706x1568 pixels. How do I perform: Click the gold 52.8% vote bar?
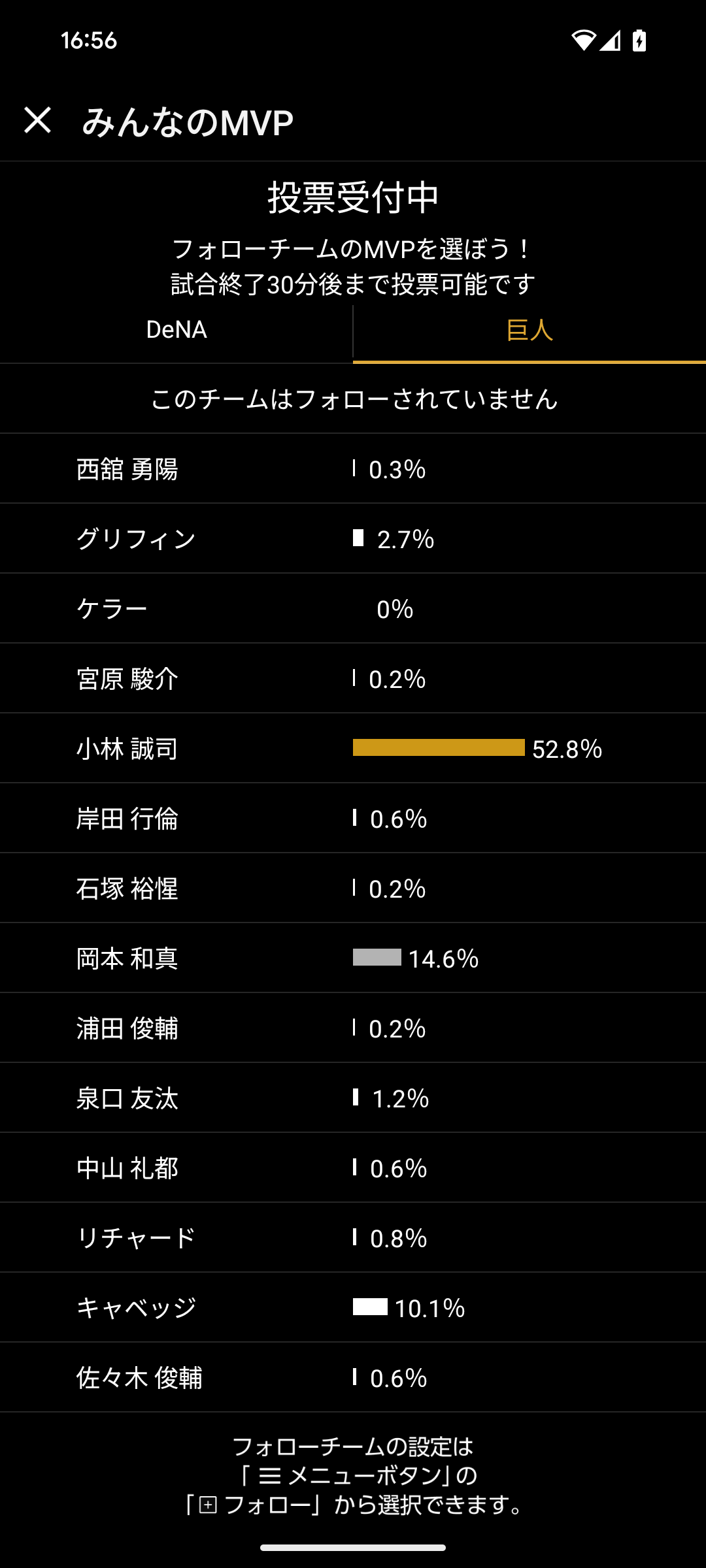pyautogui.click(x=439, y=747)
